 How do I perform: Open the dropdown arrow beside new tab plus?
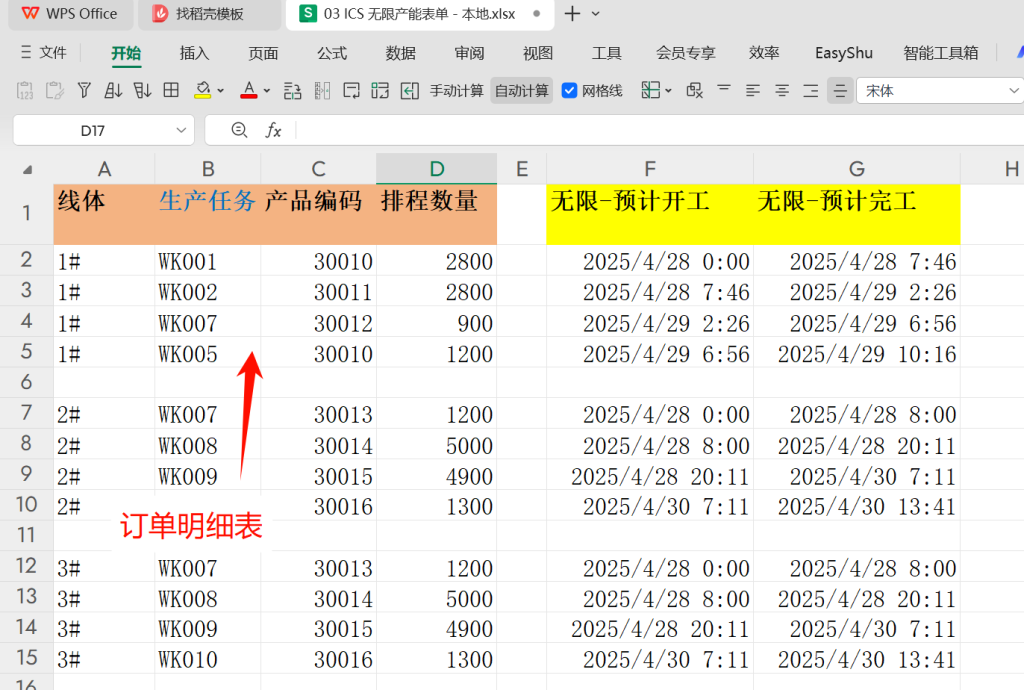click(x=596, y=14)
